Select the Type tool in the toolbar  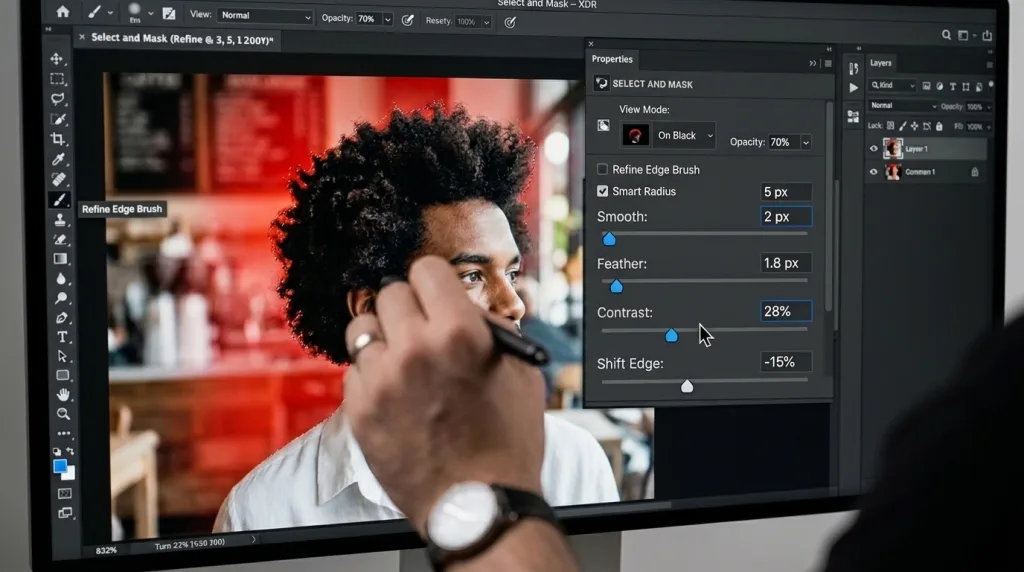[x=62, y=338]
